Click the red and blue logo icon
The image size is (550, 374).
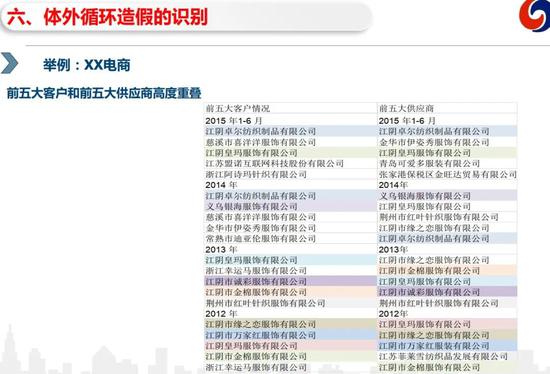click(535, 15)
